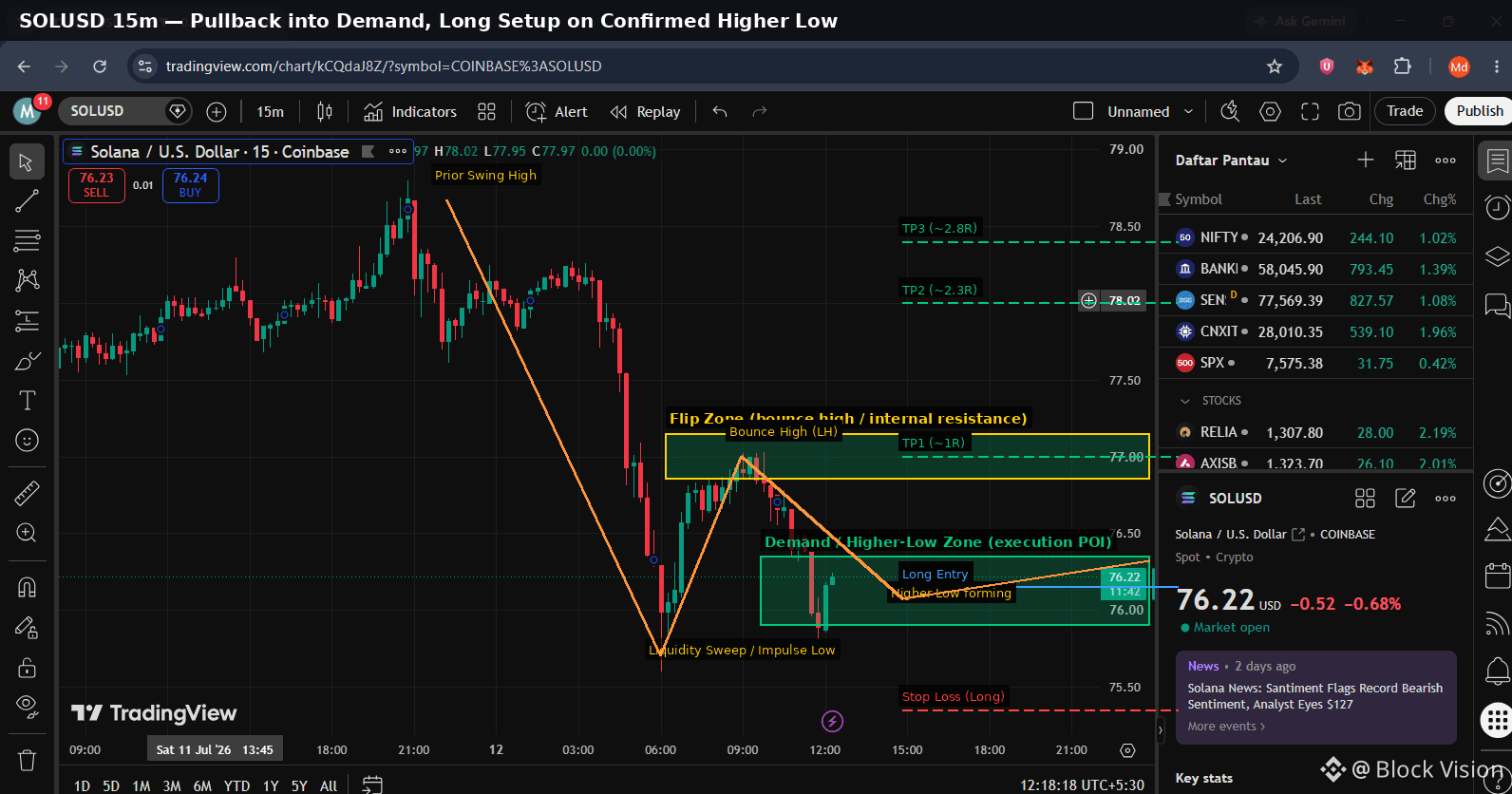Click the blue BUY button
This screenshot has height=794, width=1512.
pyautogui.click(x=190, y=185)
